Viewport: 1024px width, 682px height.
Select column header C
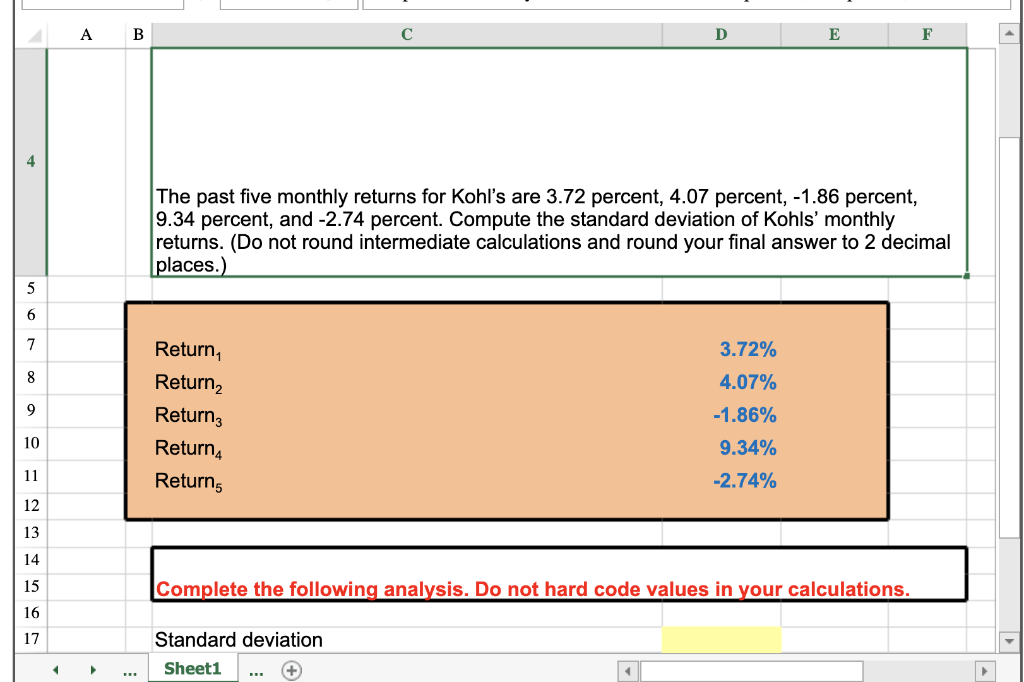point(406,34)
